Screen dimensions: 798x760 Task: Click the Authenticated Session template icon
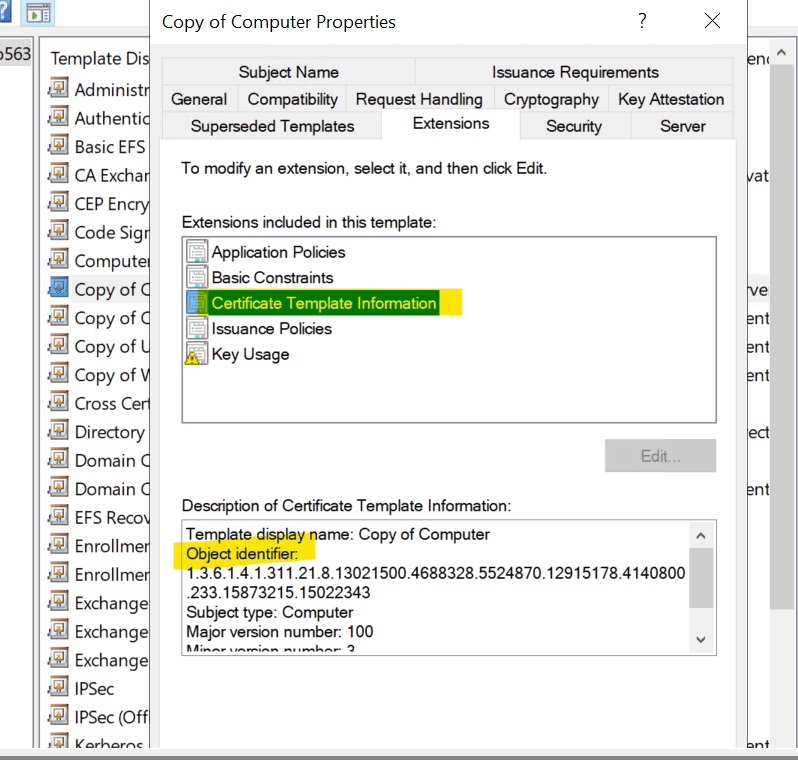(59, 116)
